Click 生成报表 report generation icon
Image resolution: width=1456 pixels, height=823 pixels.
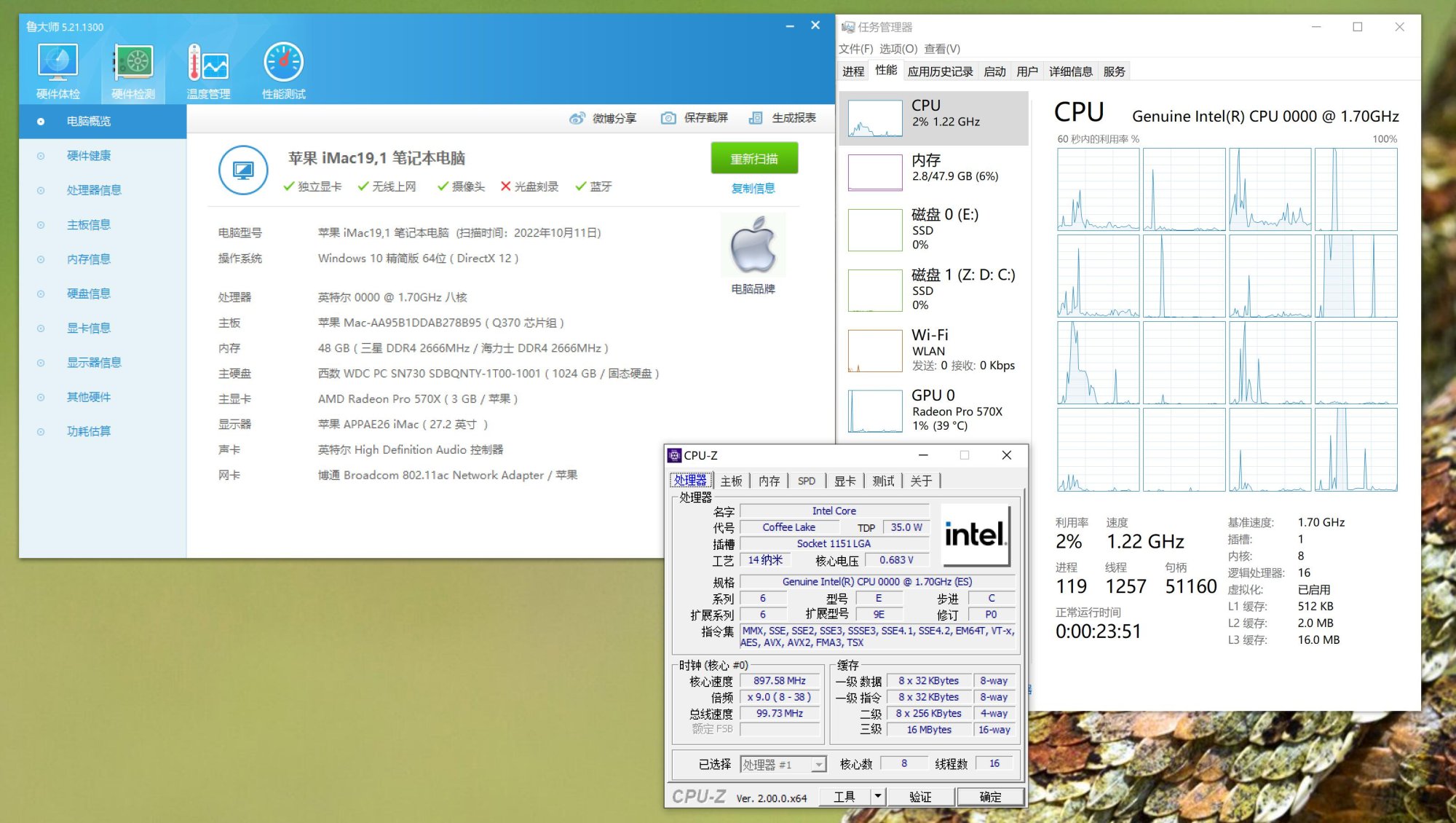(756, 118)
